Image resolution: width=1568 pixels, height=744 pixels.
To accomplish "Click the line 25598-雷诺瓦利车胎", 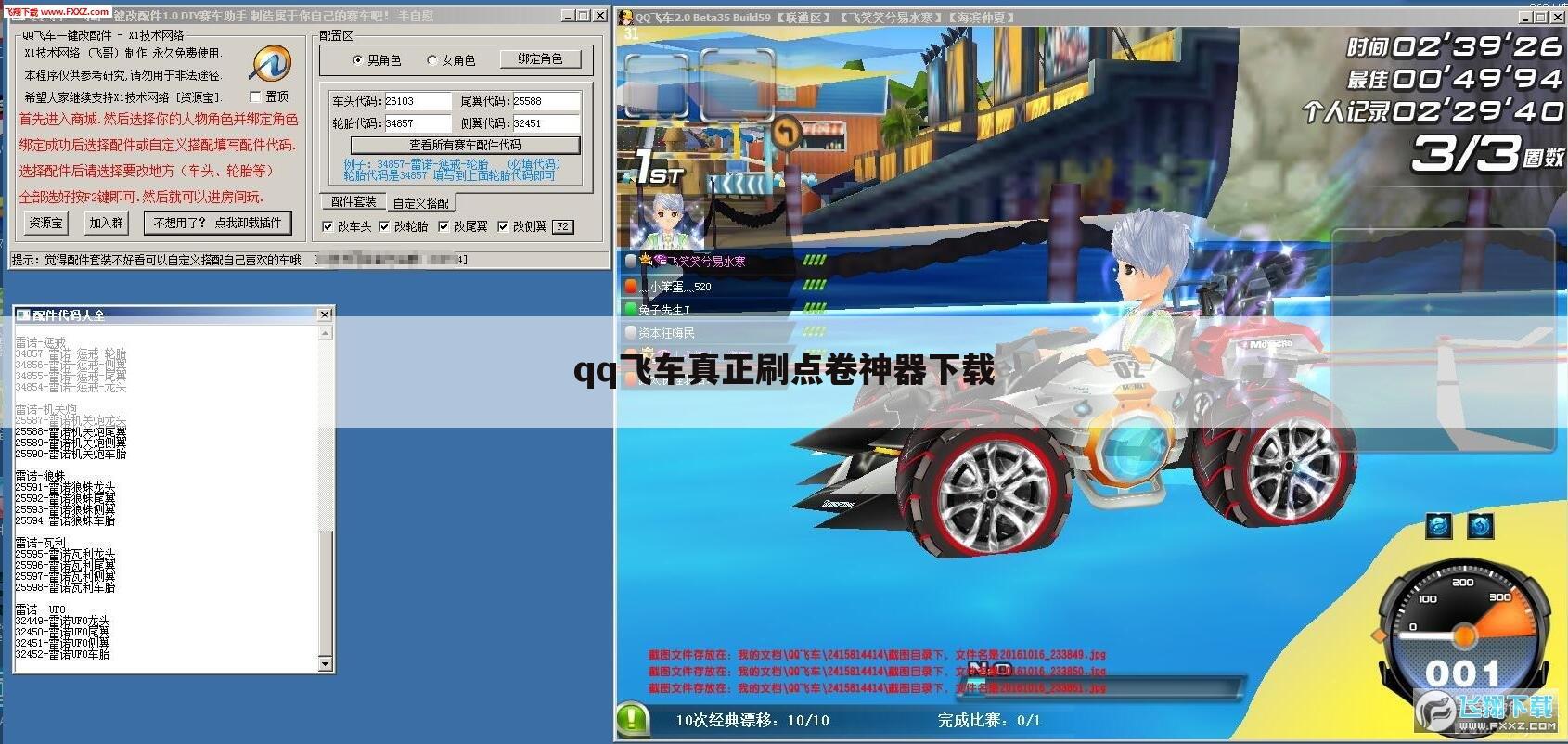I will (65, 587).
